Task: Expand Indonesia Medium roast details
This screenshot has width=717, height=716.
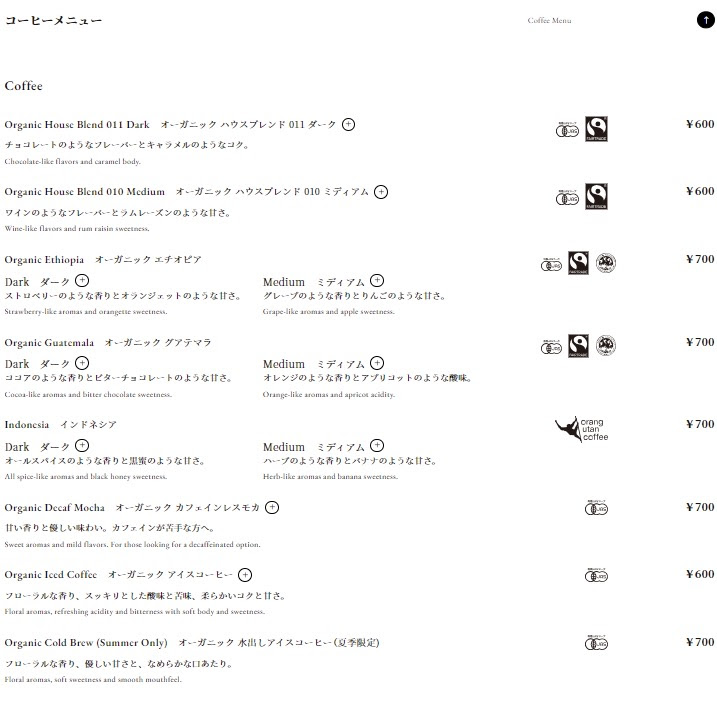Action: (x=377, y=445)
